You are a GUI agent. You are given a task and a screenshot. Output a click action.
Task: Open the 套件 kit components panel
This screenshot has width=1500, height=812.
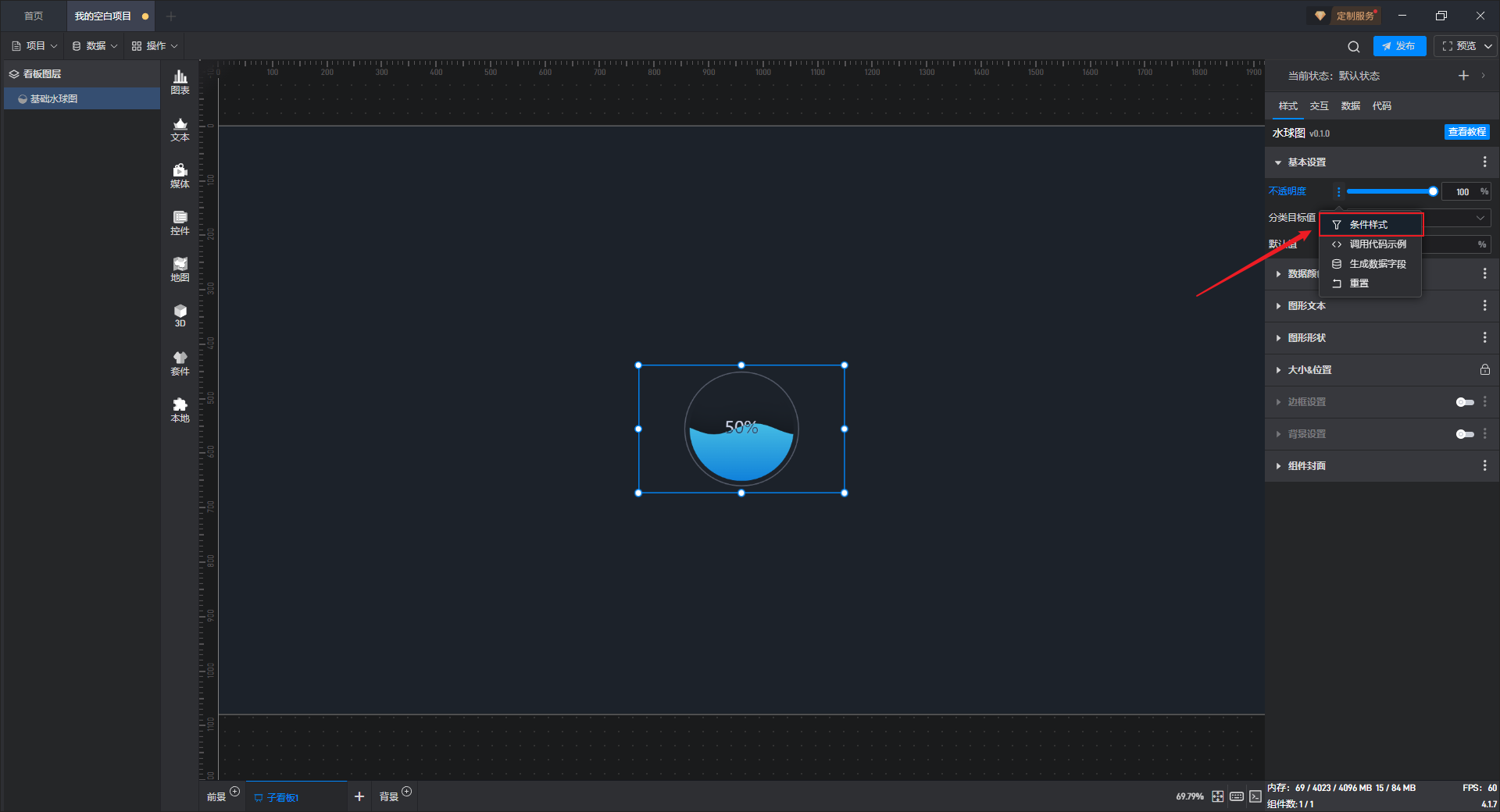pyautogui.click(x=180, y=363)
